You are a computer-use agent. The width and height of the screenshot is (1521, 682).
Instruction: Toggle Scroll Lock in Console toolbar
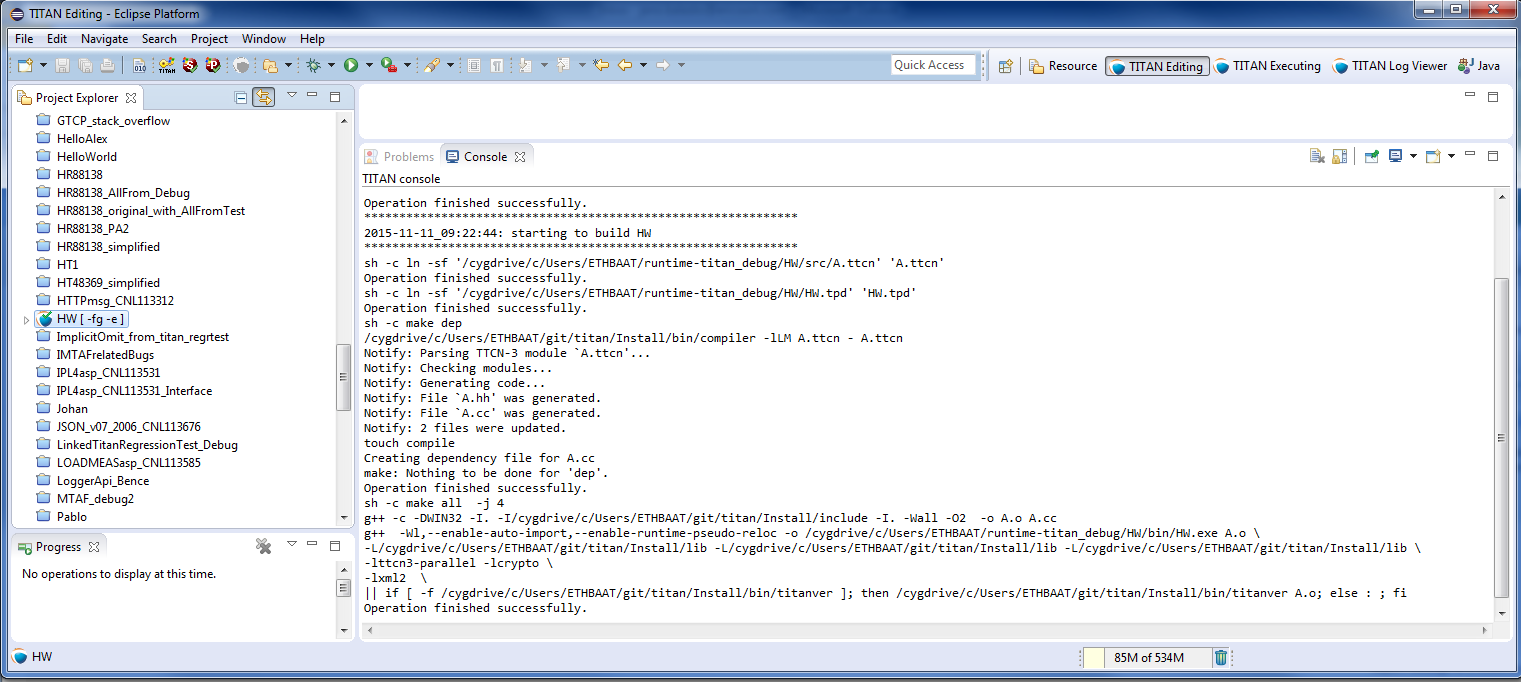[x=1340, y=156]
